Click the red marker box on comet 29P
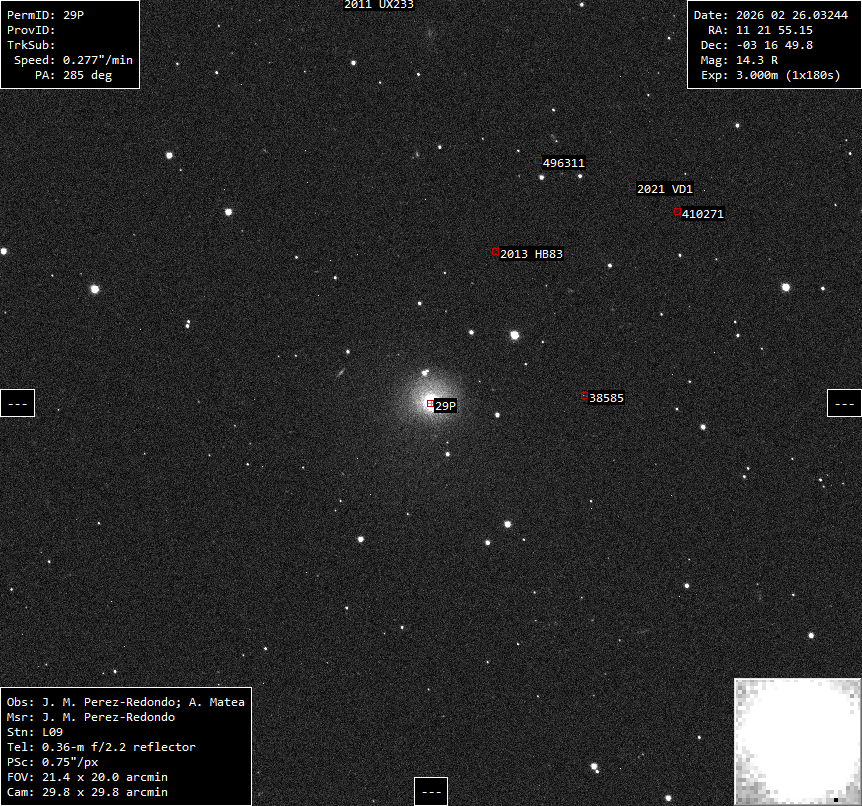 coord(430,404)
